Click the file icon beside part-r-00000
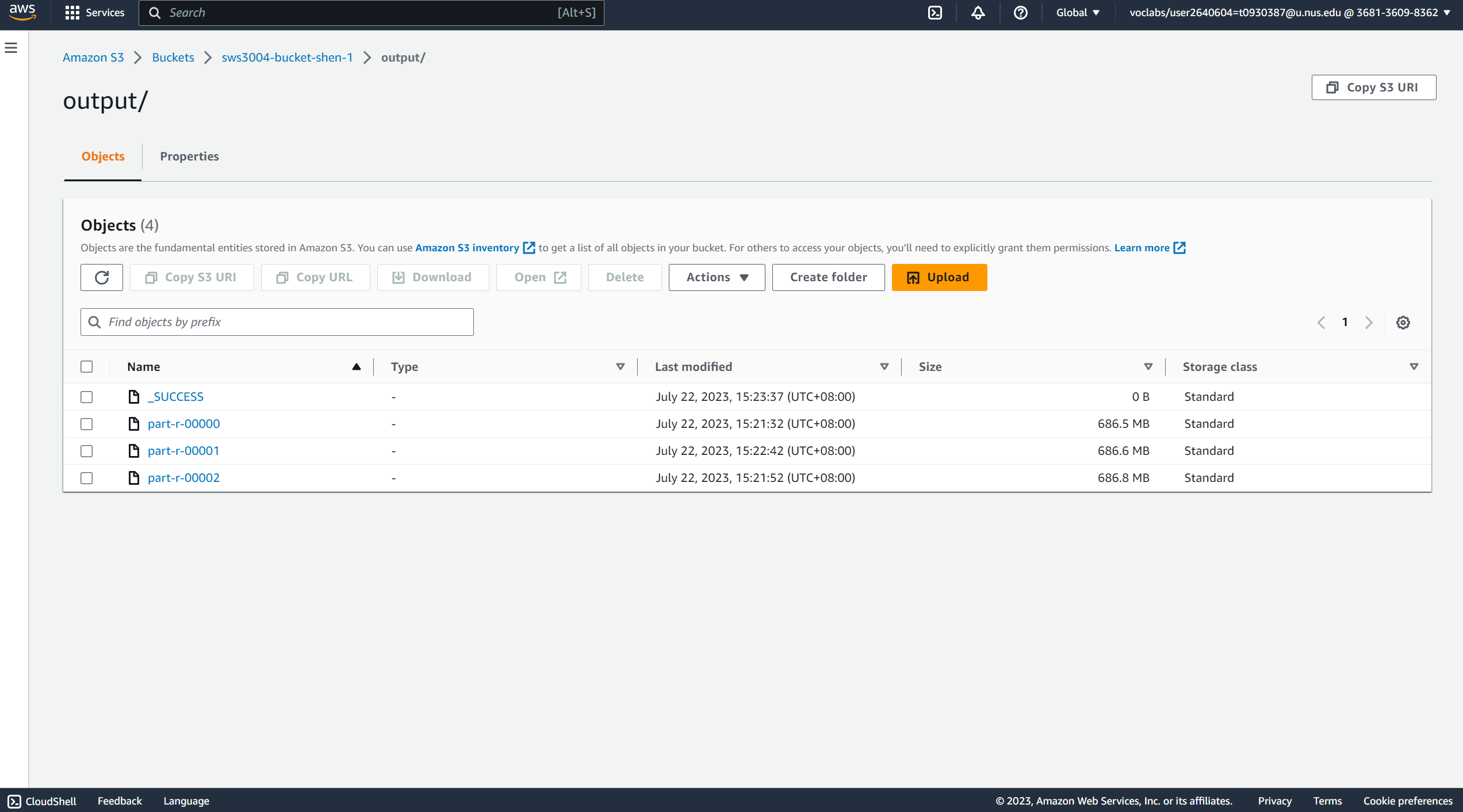This screenshot has width=1463, height=812. 134,424
